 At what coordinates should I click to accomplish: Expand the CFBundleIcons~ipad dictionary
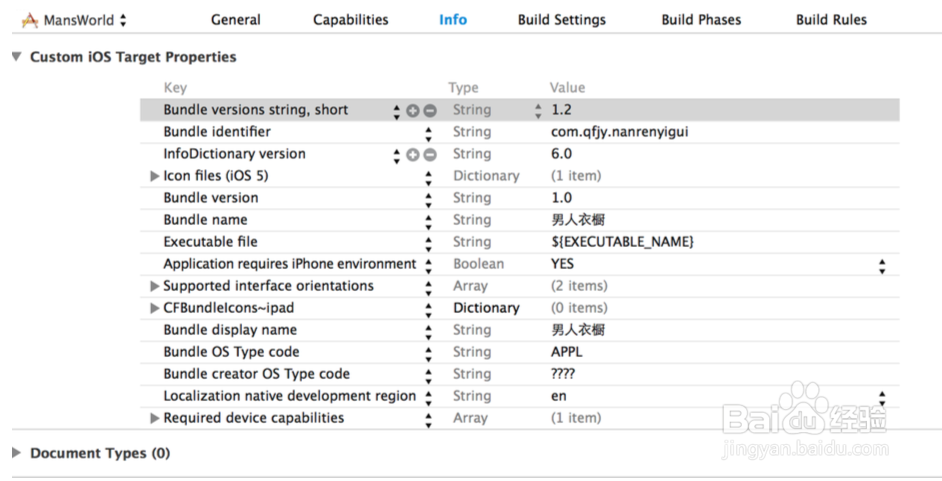[155, 309]
